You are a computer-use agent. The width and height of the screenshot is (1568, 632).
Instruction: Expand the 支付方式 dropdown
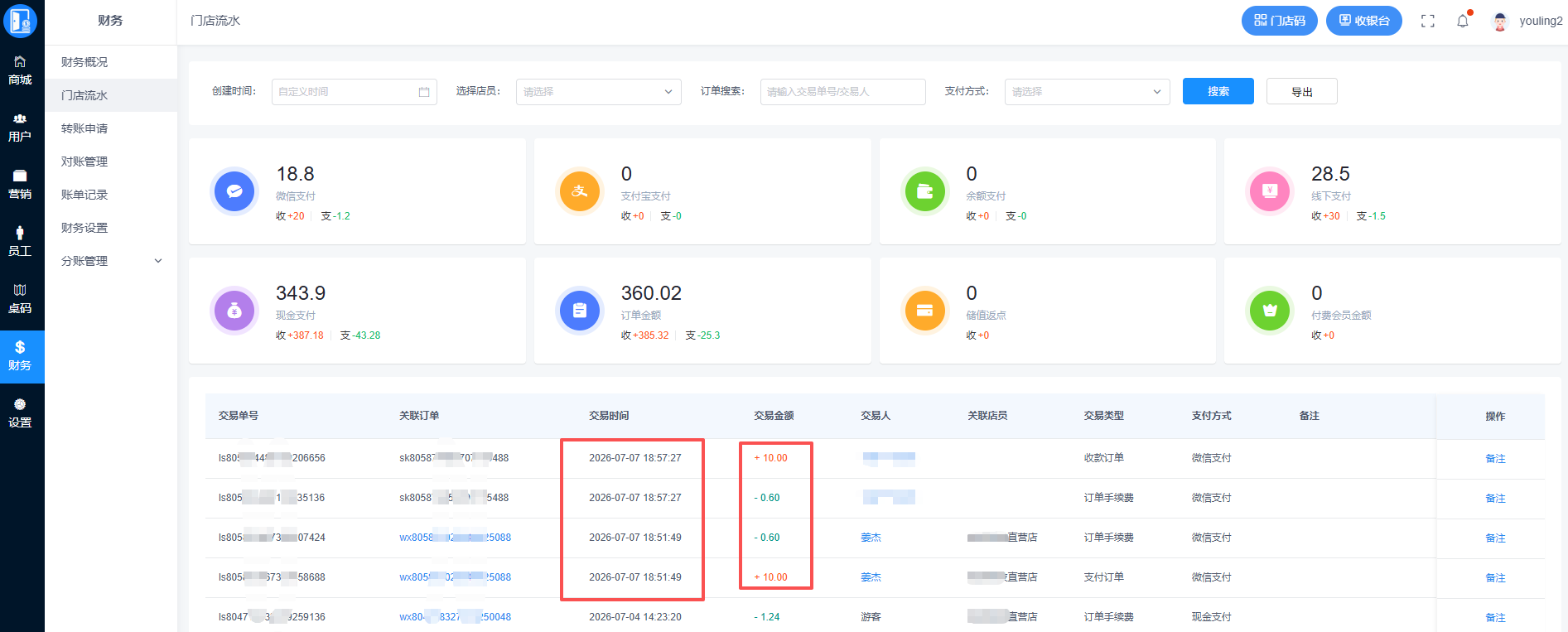(1088, 92)
